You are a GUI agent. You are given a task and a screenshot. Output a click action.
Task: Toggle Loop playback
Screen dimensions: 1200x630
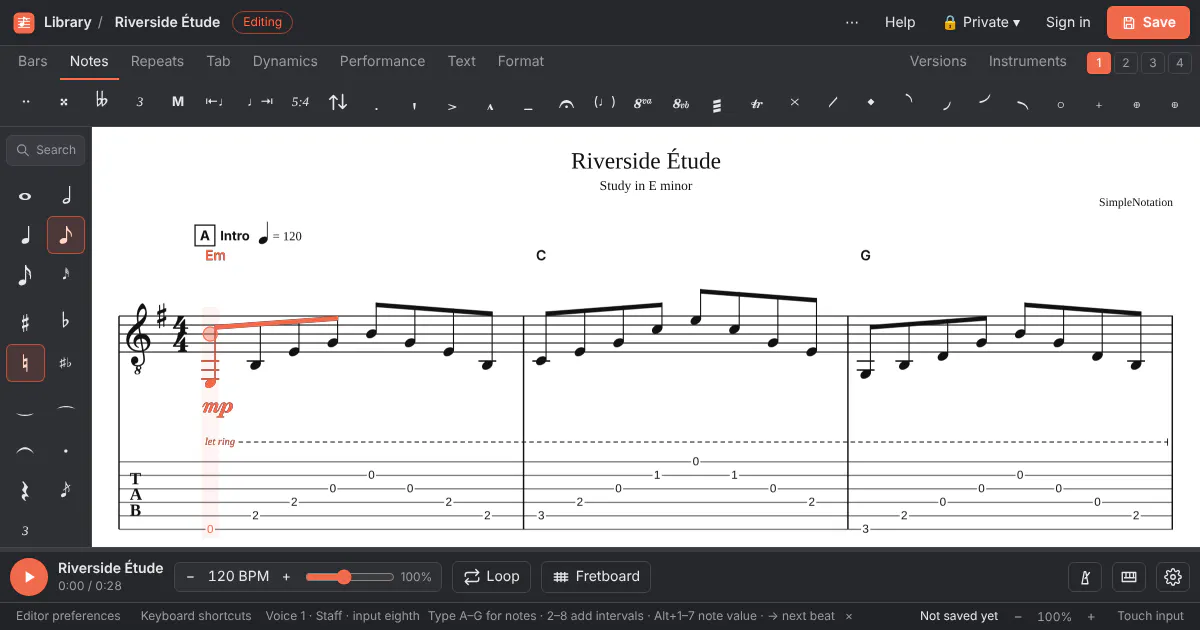point(491,577)
